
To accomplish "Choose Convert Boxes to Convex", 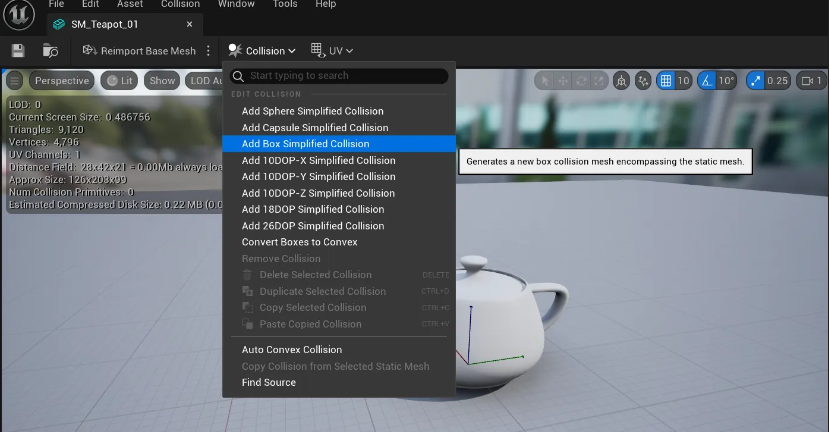I will (x=339, y=242).
